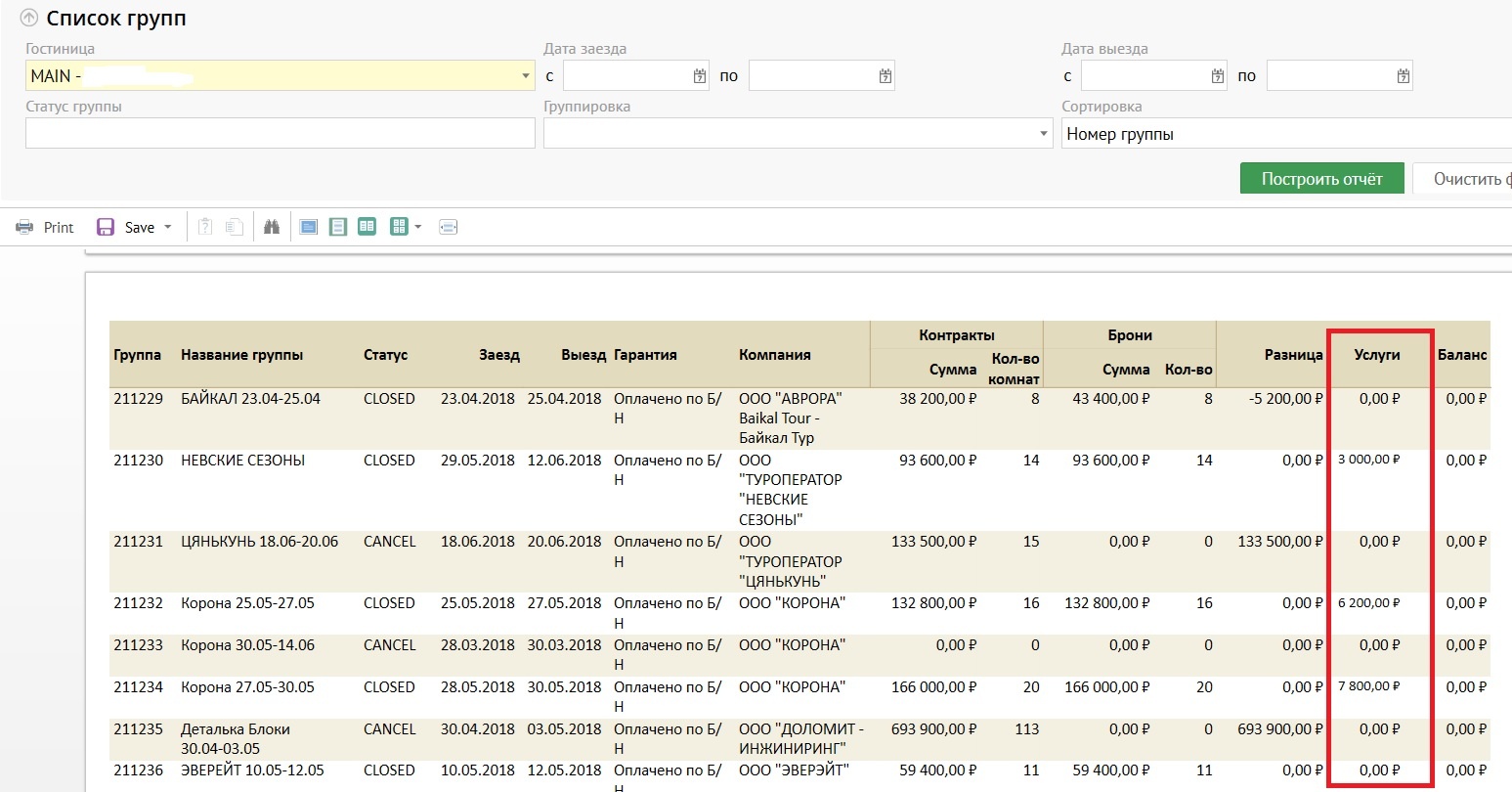This screenshot has width=1512, height=792.
Task: Open calendar for Дата заезда end date
Action: click(886, 76)
